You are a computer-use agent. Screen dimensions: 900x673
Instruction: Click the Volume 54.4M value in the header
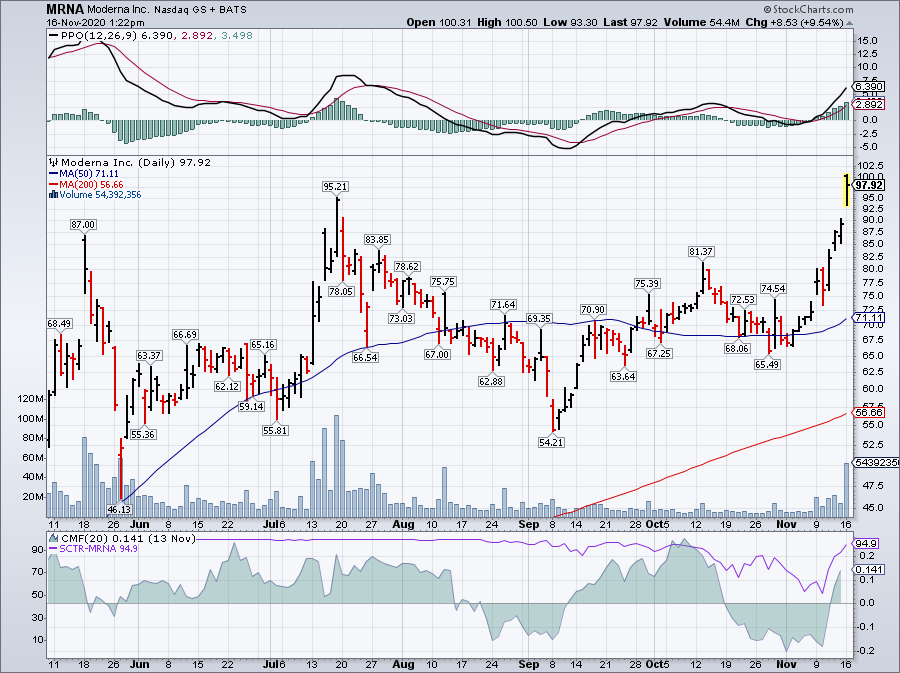click(701, 23)
